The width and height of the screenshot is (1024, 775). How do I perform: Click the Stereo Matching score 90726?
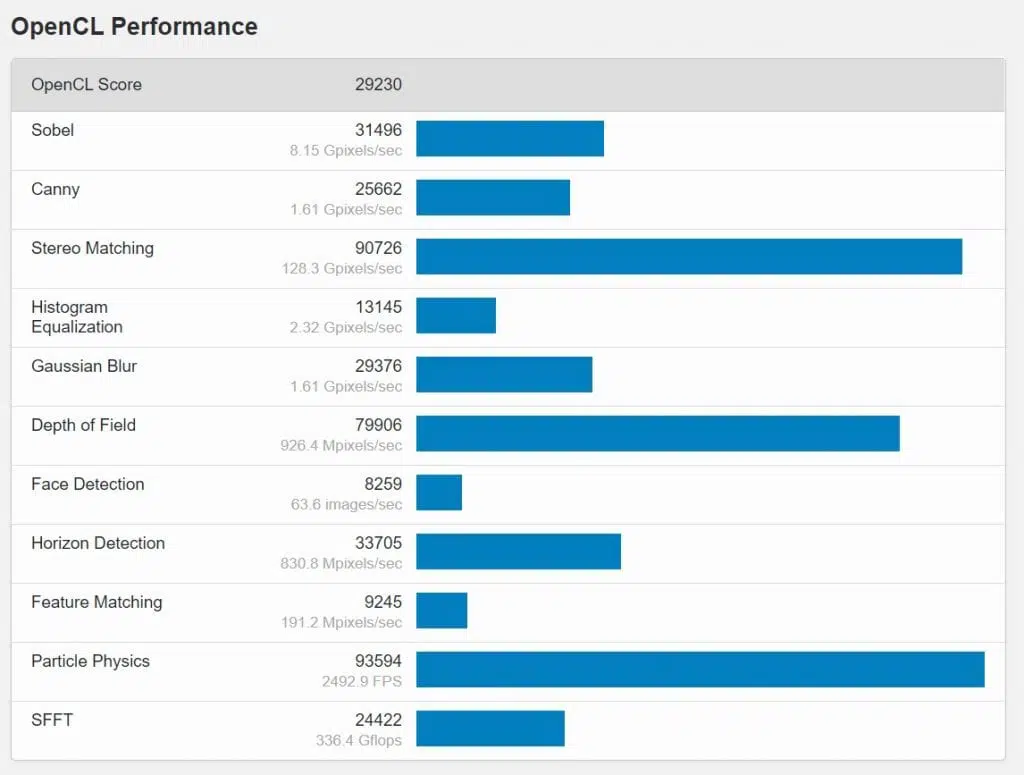[378, 248]
